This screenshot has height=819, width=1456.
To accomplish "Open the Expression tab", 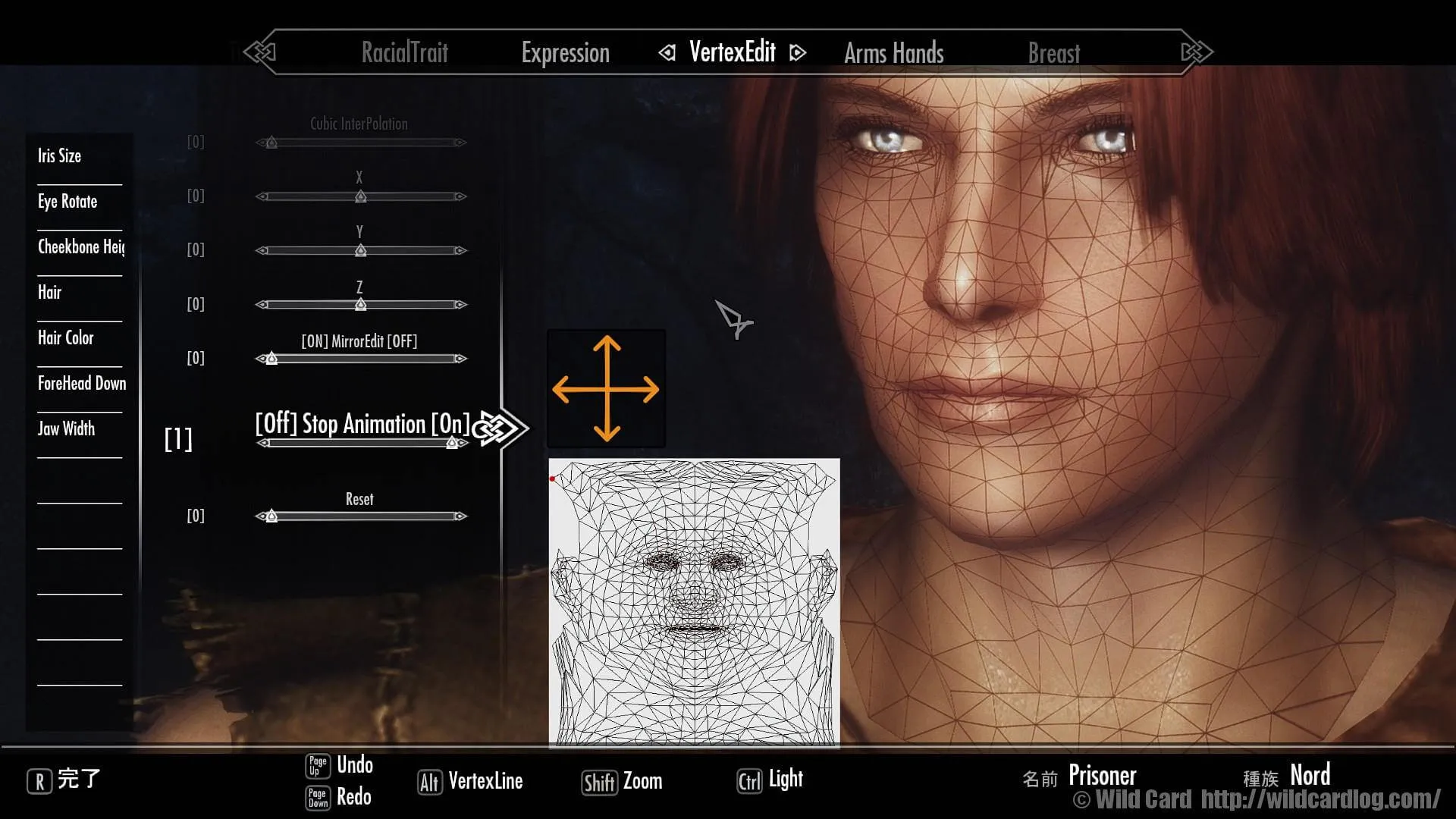I will (x=565, y=53).
